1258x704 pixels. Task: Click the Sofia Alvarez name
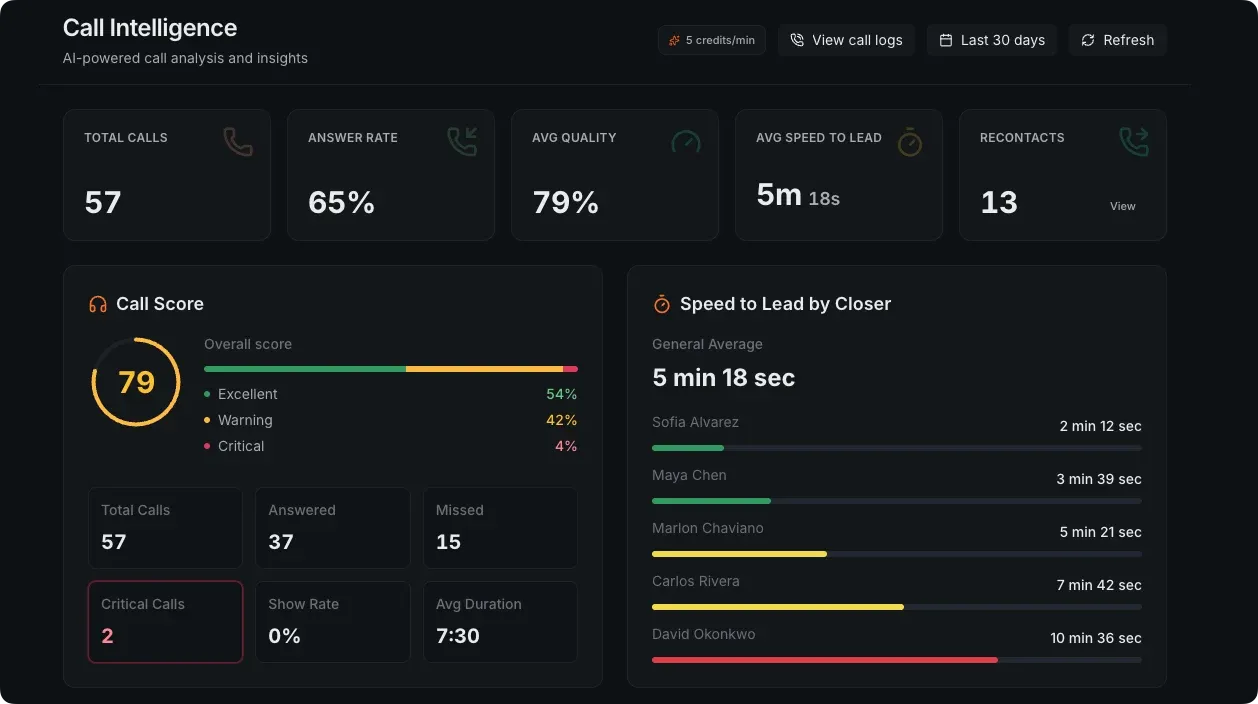[x=695, y=422]
